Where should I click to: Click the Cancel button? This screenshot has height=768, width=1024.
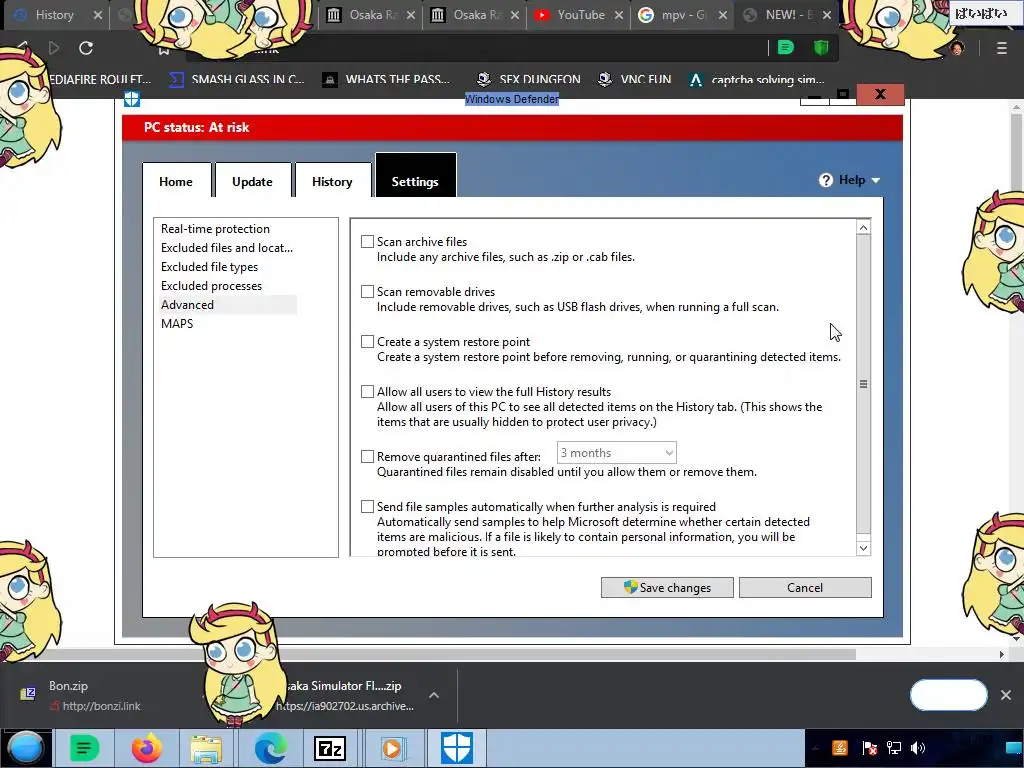(805, 588)
